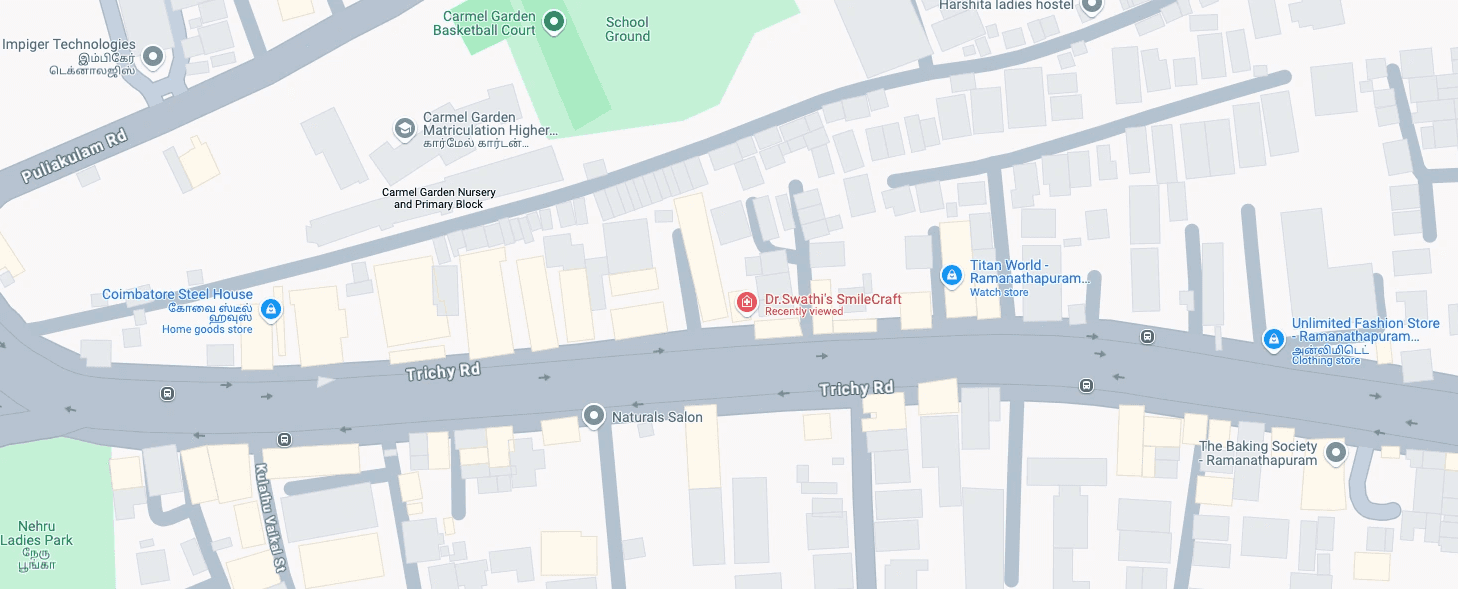The width and height of the screenshot is (1458, 589).
Task: Select the bus stop icon below Titan World
Action: pyautogui.click(x=1086, y=385)
